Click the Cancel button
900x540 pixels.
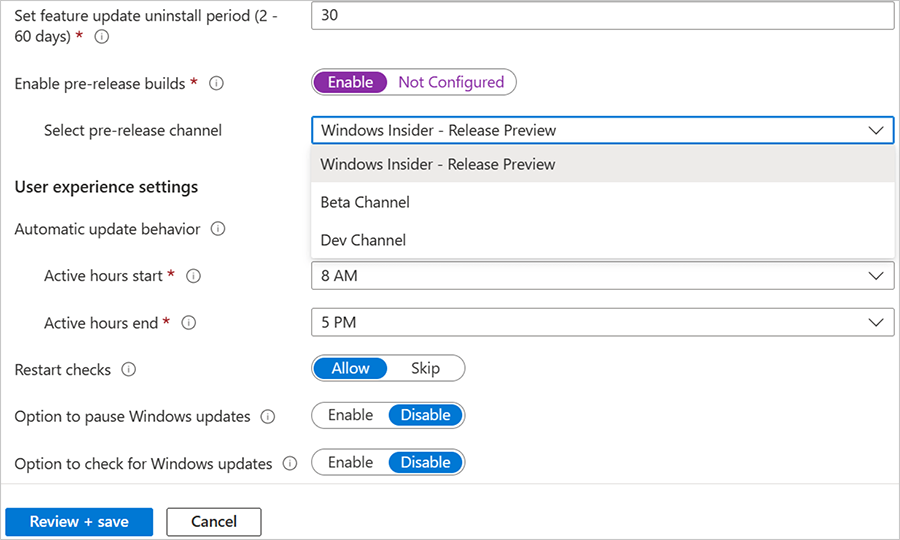point(214,521)
